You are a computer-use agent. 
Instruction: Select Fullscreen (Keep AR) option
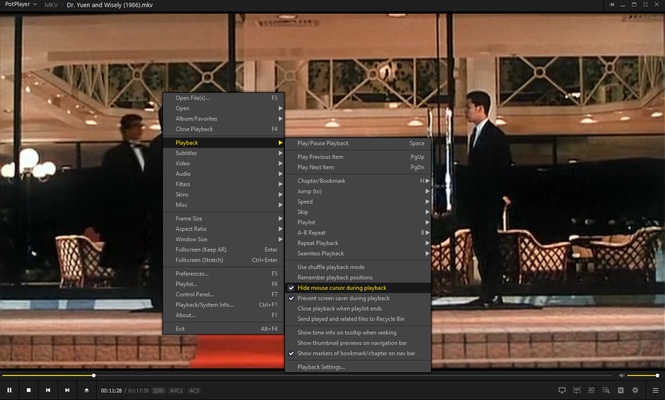click(224, 250)
